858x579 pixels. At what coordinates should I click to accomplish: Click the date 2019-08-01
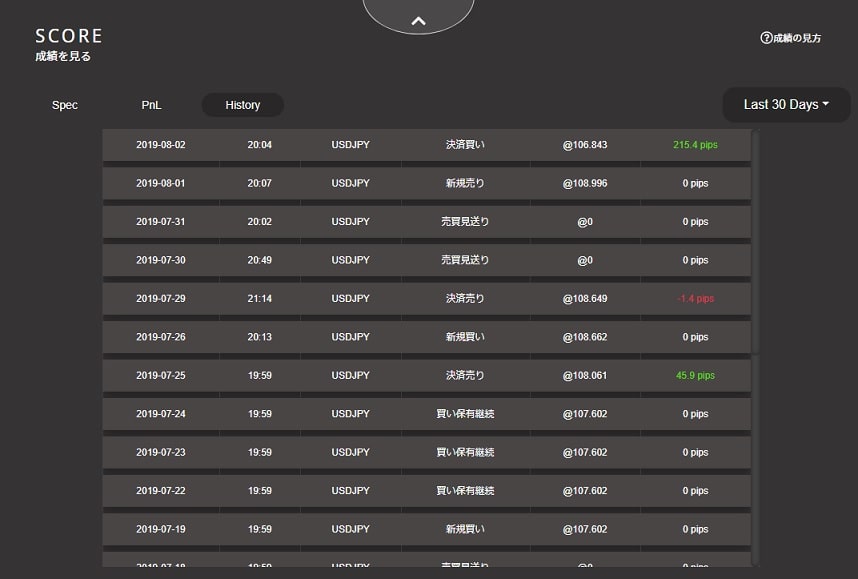tap(161, 183)
